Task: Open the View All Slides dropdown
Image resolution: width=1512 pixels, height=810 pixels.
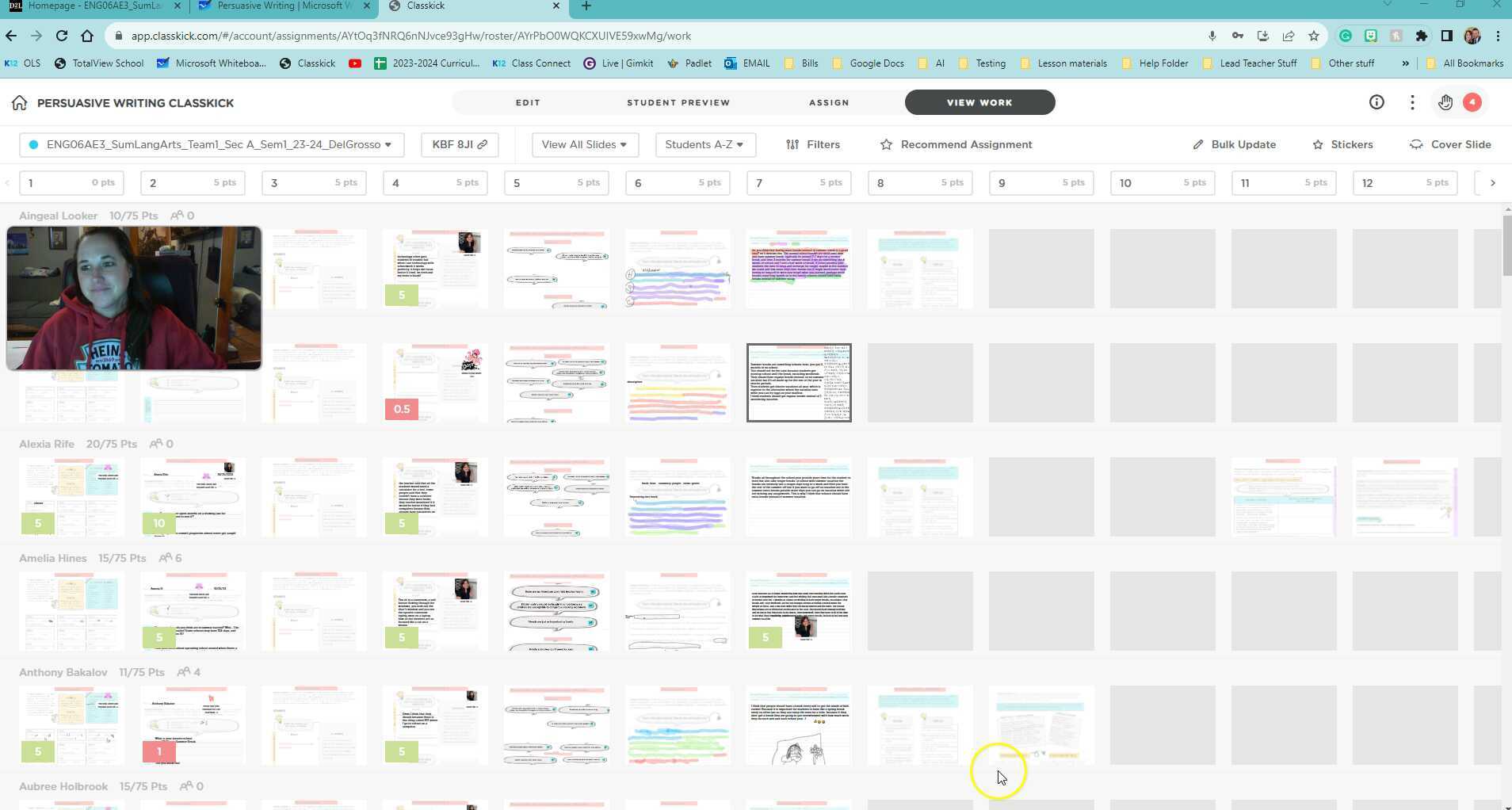Action: pos(585,144)
